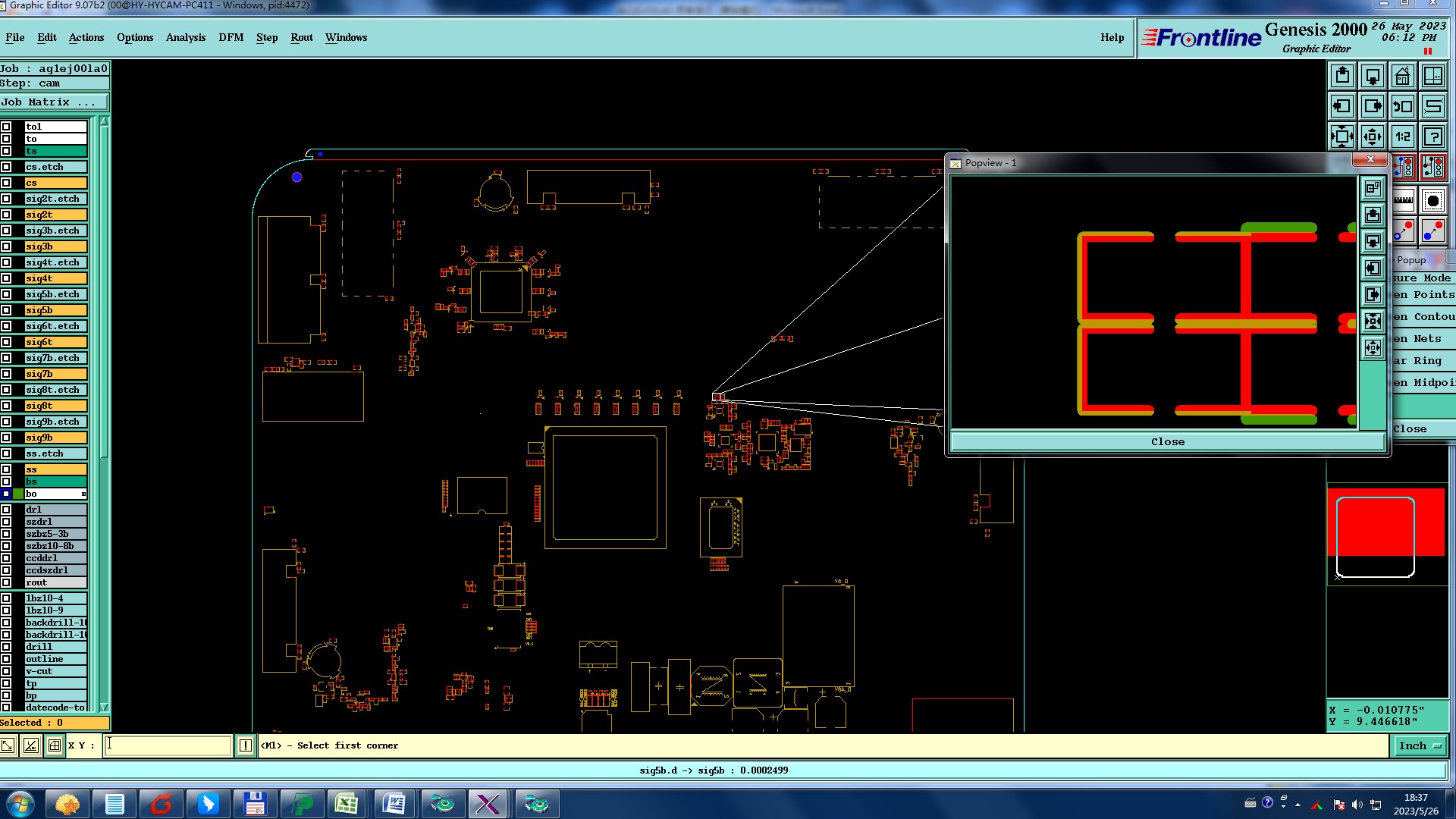Select the 1:2 zoom scale icon

[1402, 136]
